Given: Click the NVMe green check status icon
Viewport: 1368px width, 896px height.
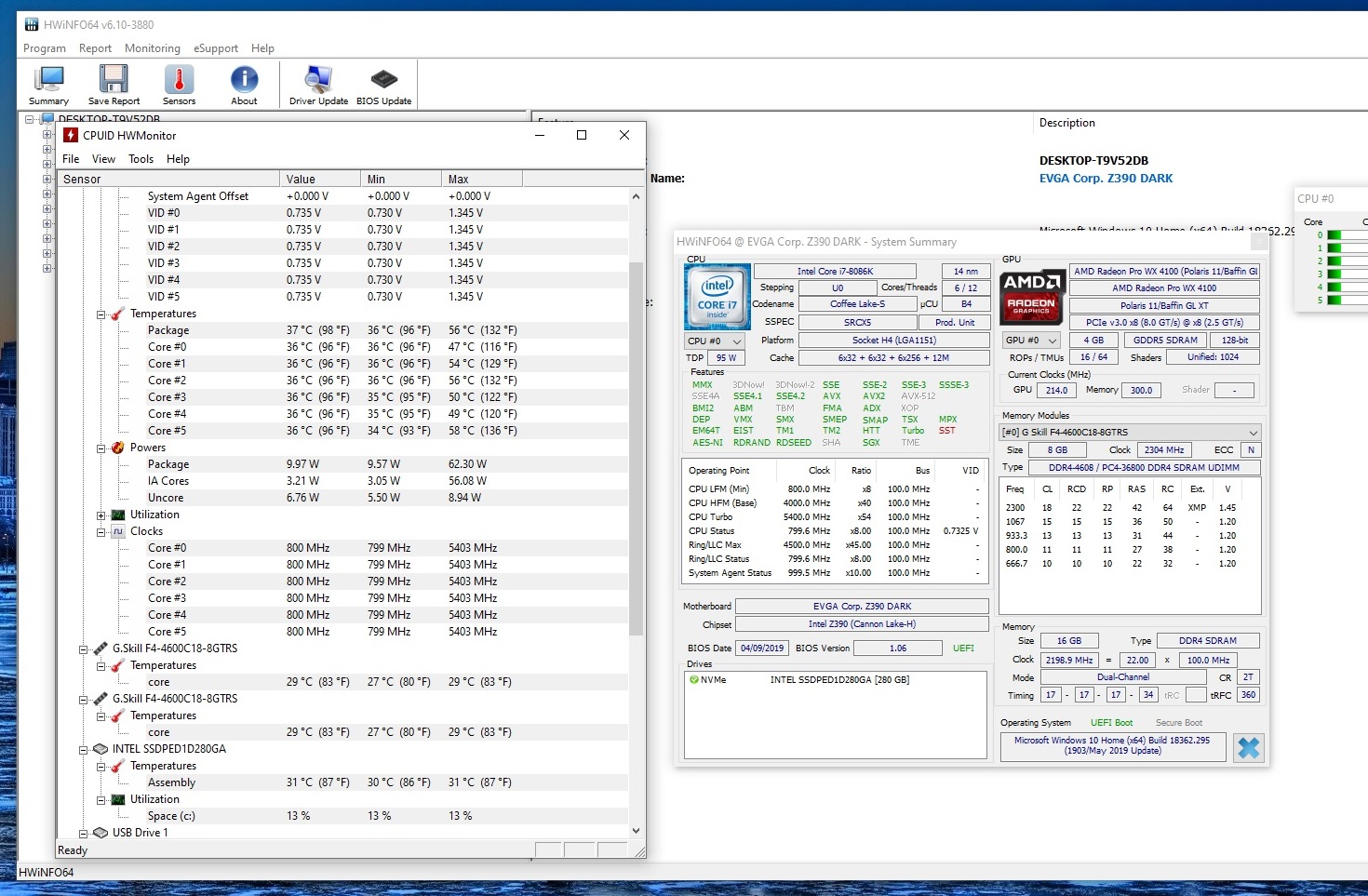Looking at the screenshot, I should tap(693, 680).
